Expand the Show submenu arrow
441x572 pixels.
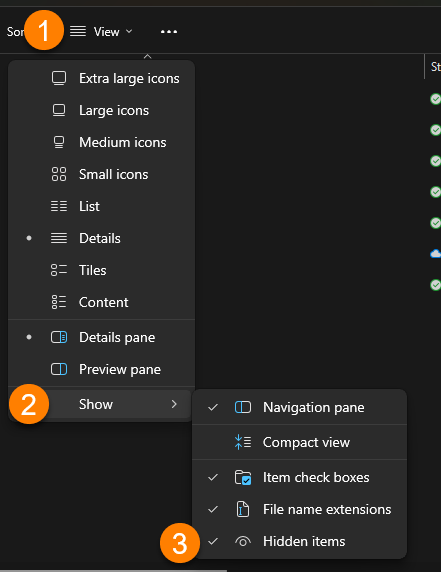pos(174,404)
